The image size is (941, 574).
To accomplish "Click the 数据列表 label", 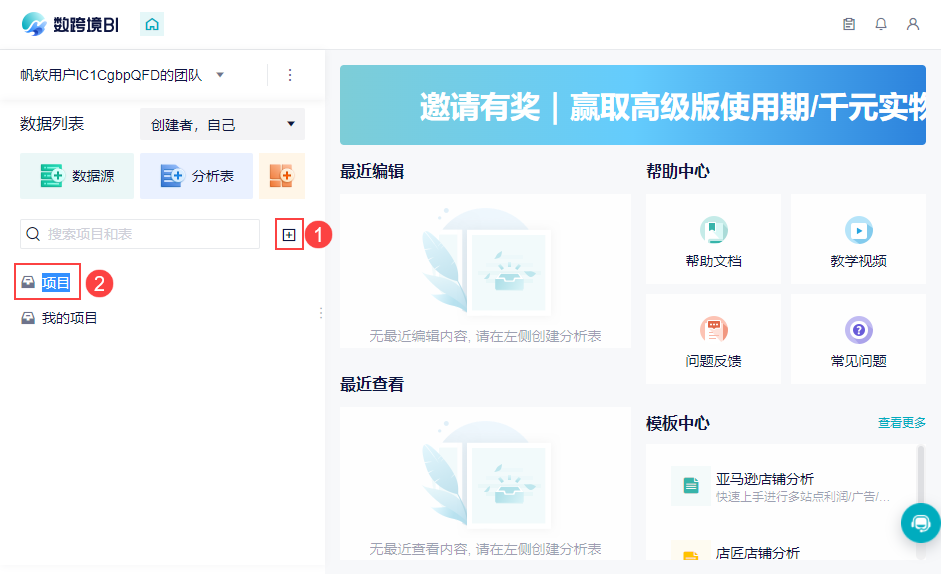I will 52,124.
